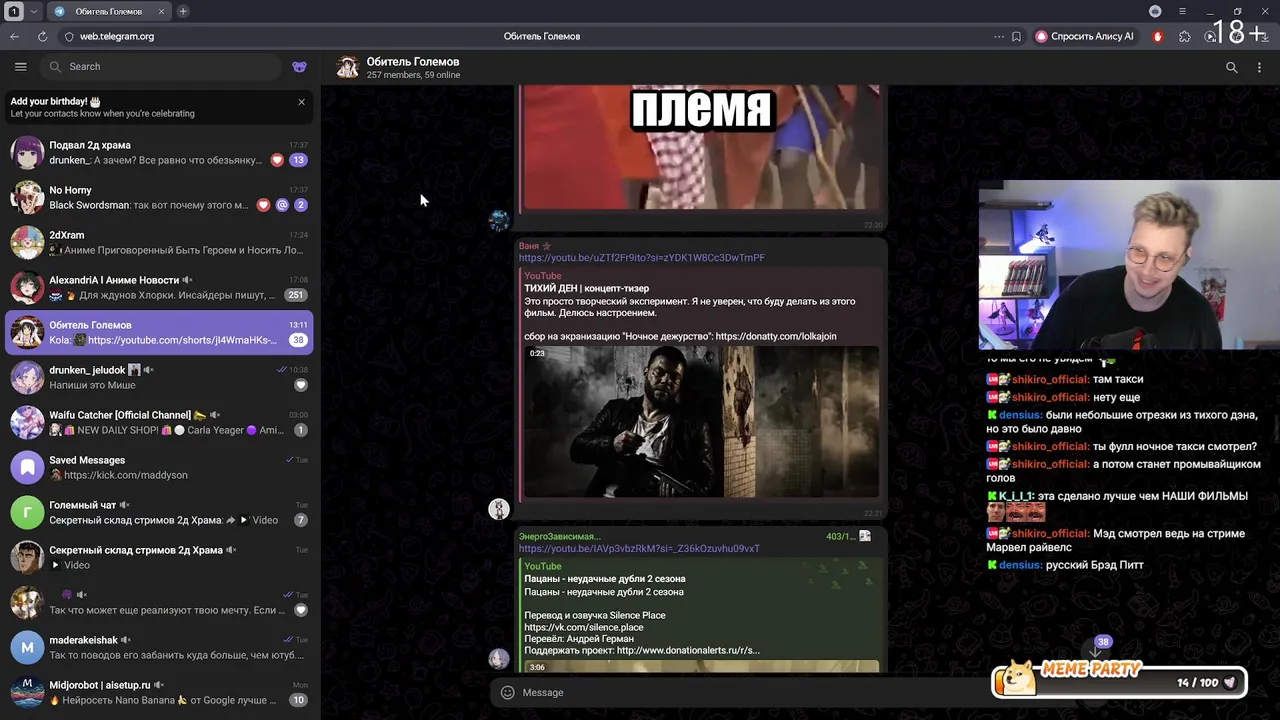This screenshot has height=720, width=1280.
Task: Open the emoji picker in message box
Action: tap(507, 692)
